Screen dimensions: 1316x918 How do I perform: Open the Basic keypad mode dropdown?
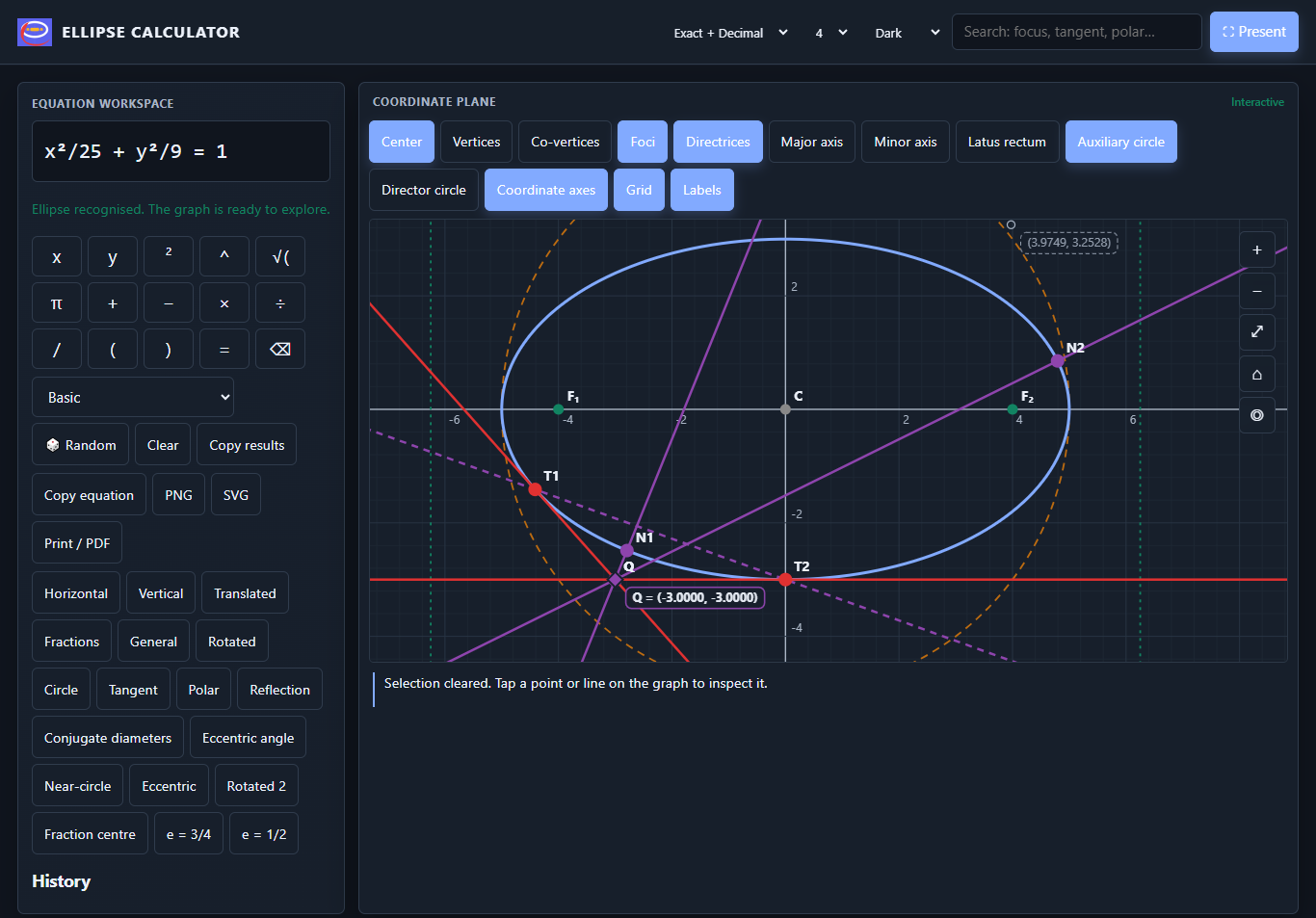click(x=133, y=397)
